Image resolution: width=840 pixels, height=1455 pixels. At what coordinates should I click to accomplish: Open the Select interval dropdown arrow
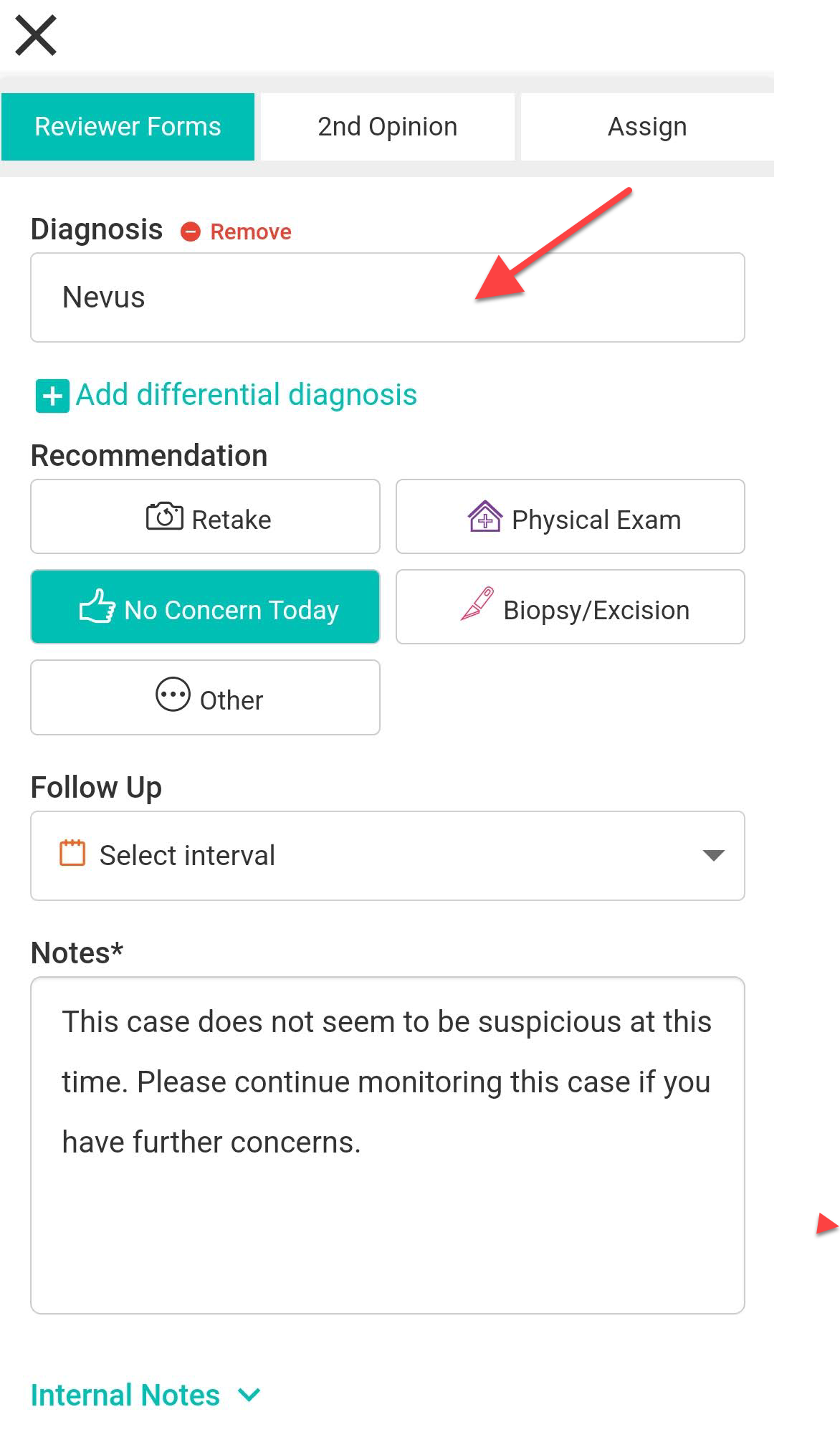coord(713,855)
